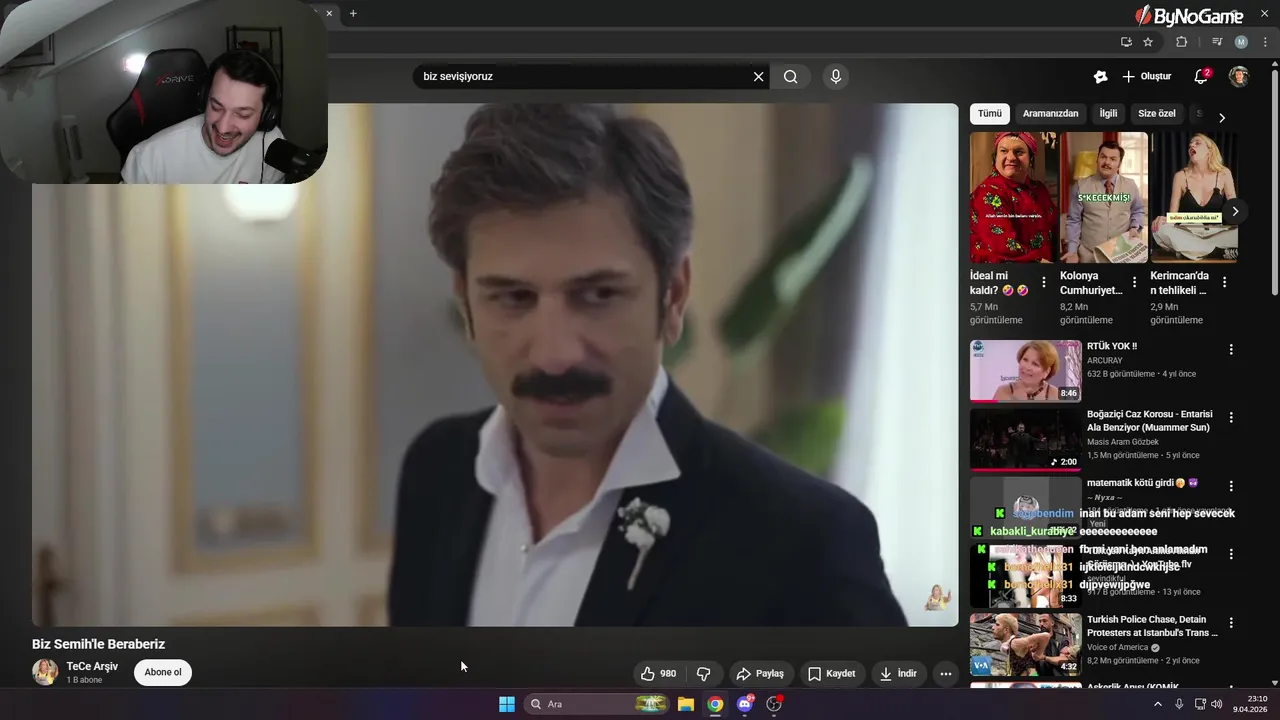Viewport: 1280px width, 720px height.
Task: Open TeCe Arşiv channel name
Action: point(92,667)
